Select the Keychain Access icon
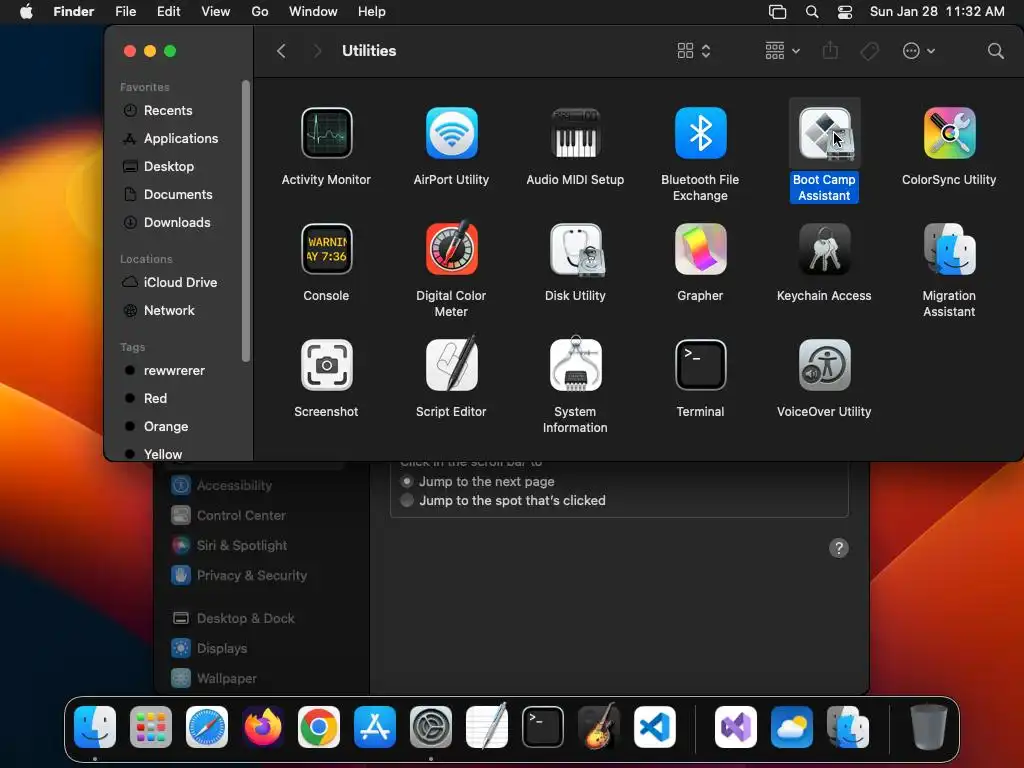This screenshot has width=1024, height=768. click(x=824, y=249)
